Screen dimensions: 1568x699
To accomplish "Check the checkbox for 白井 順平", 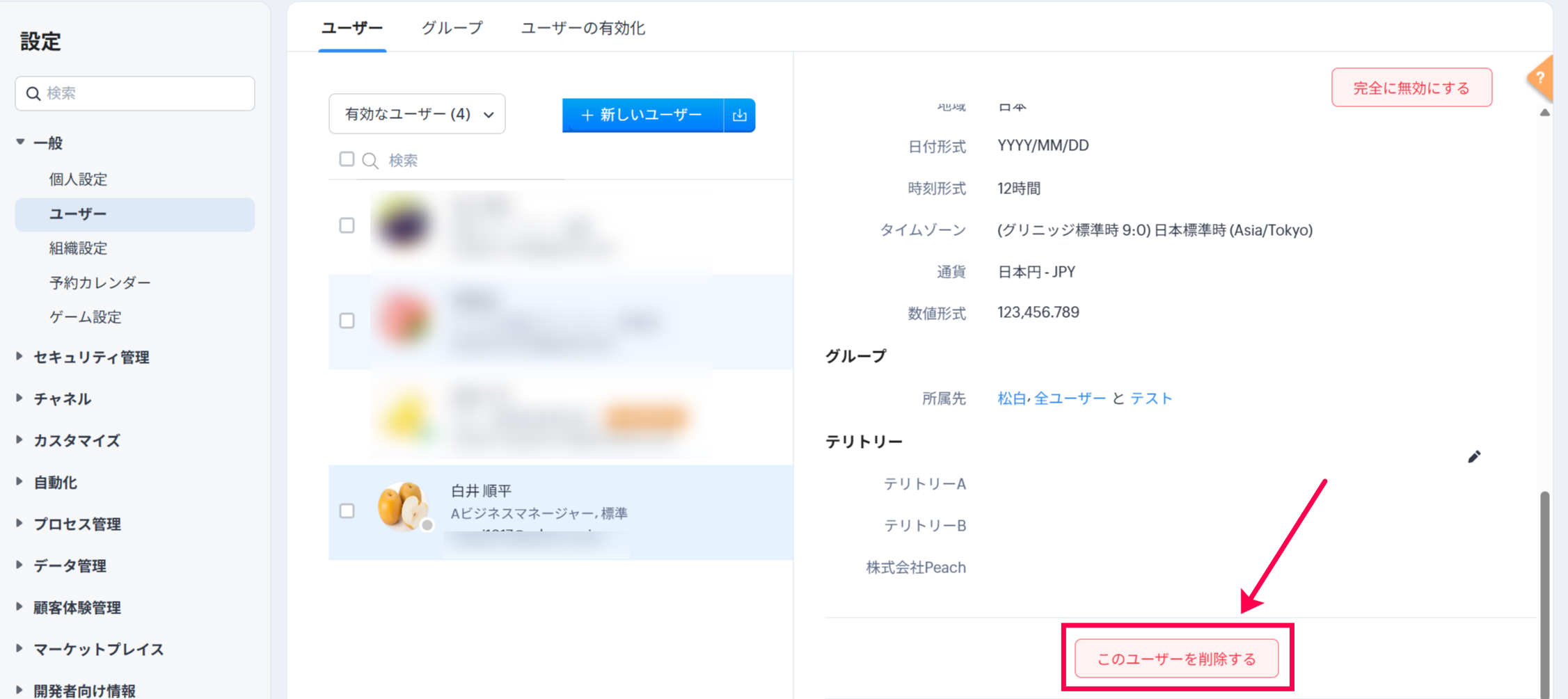I will [x=347, y=511].
